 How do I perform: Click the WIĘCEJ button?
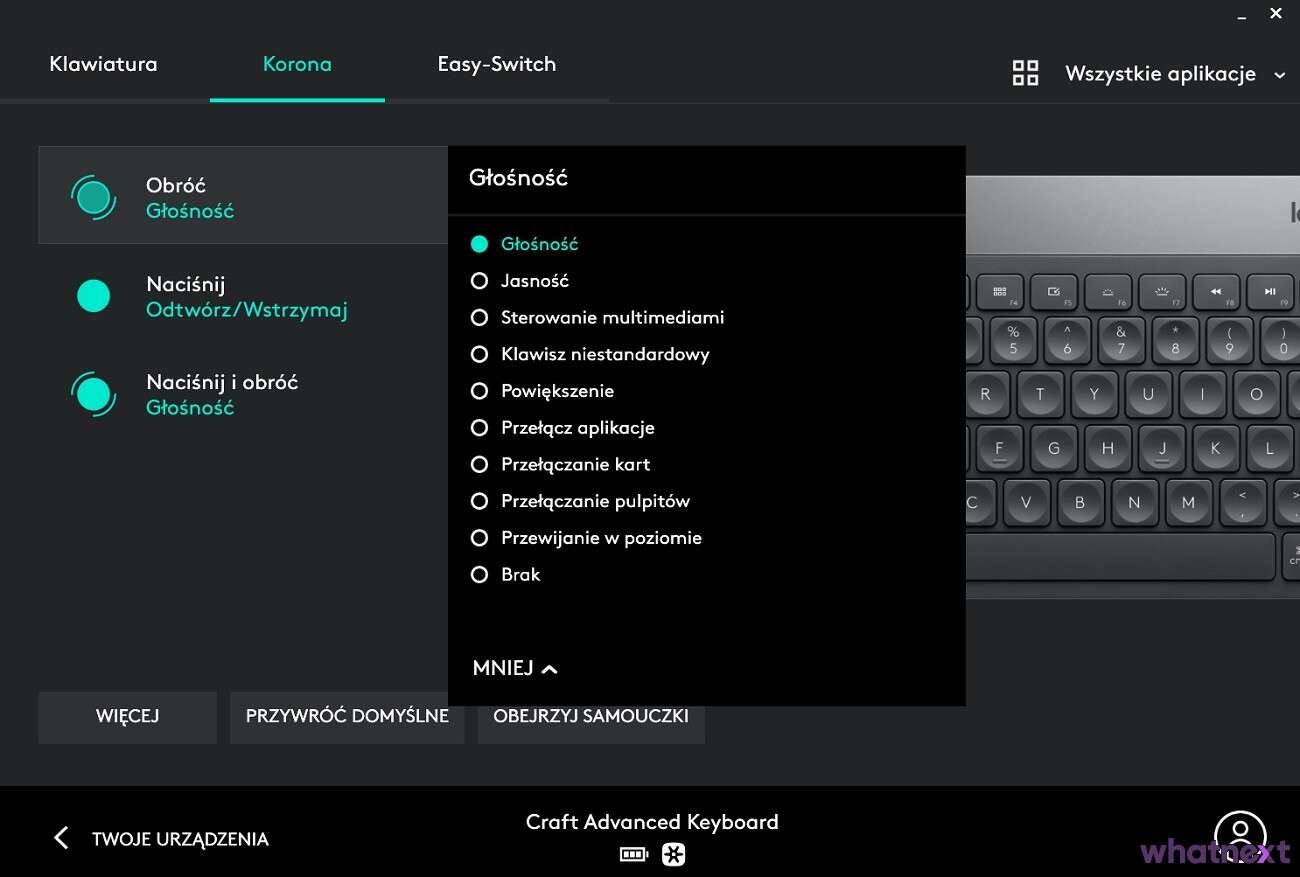pyautogui.click(x=127, y=717)
